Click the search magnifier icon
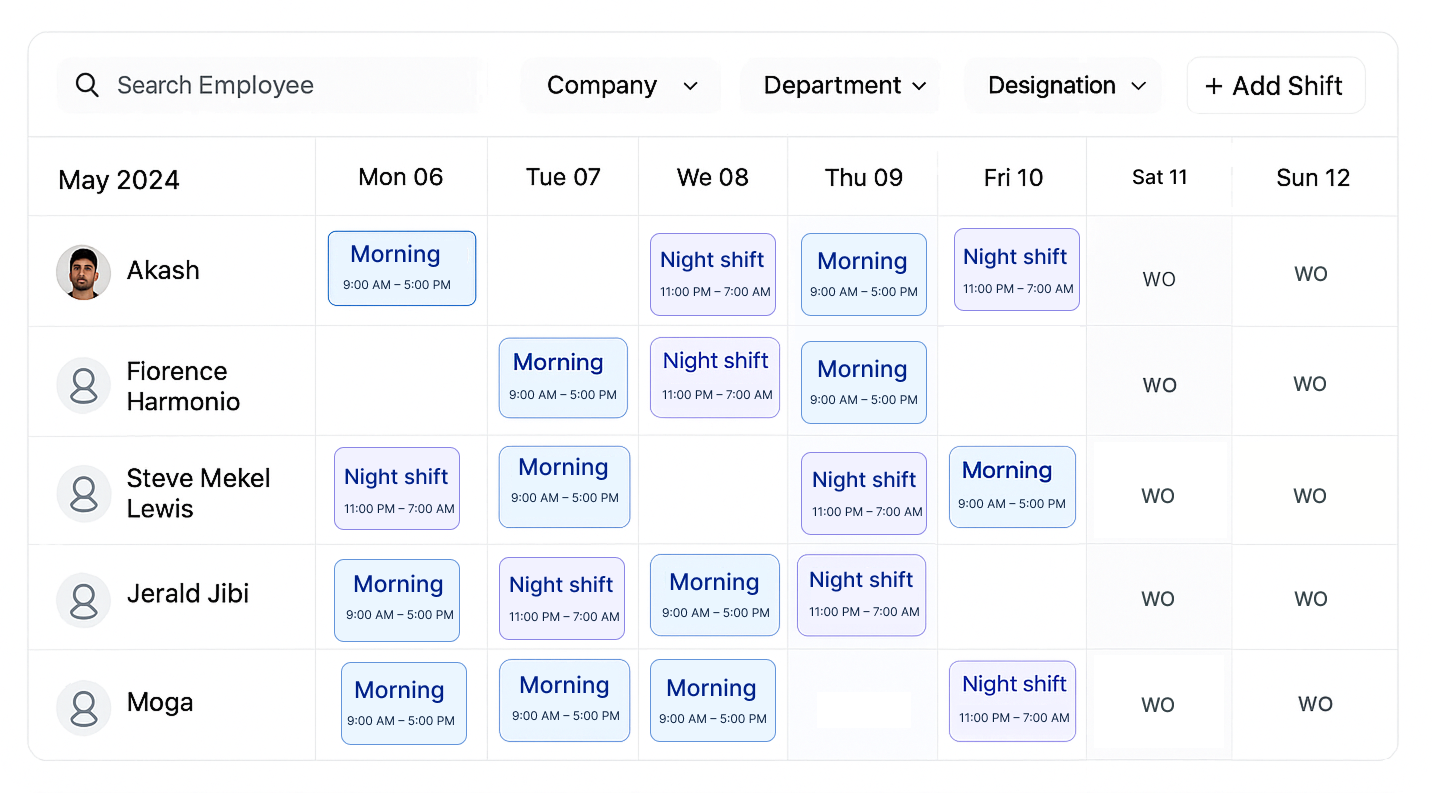Image resolution: width=1432 pixels, height=793 pixels. coord(88,85)
